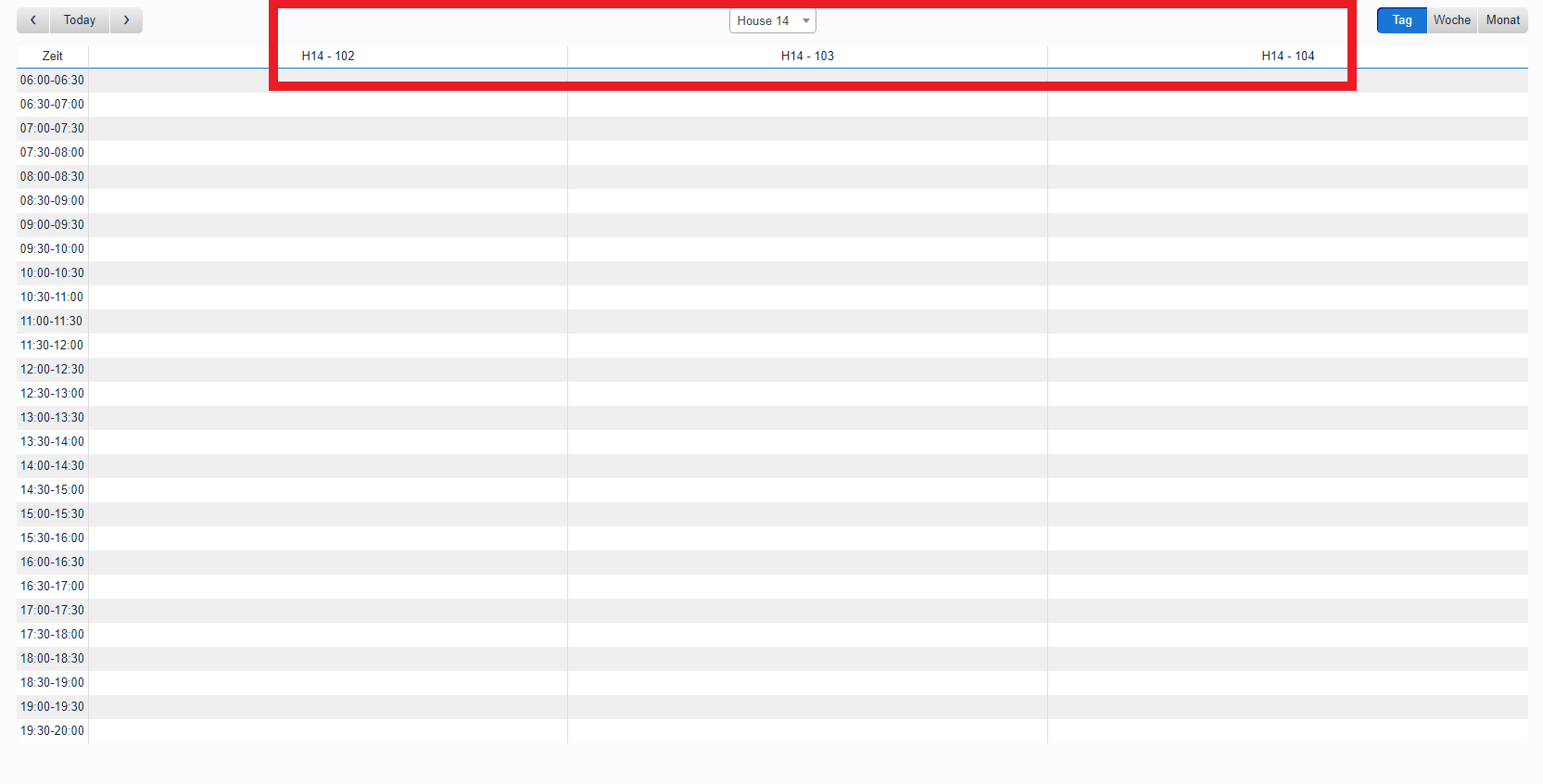Select 14:00-14:30 slot in H14 - 102 column
This screenshot has width=1543, height=784.
pyautogui.click(x=328, y=466)
